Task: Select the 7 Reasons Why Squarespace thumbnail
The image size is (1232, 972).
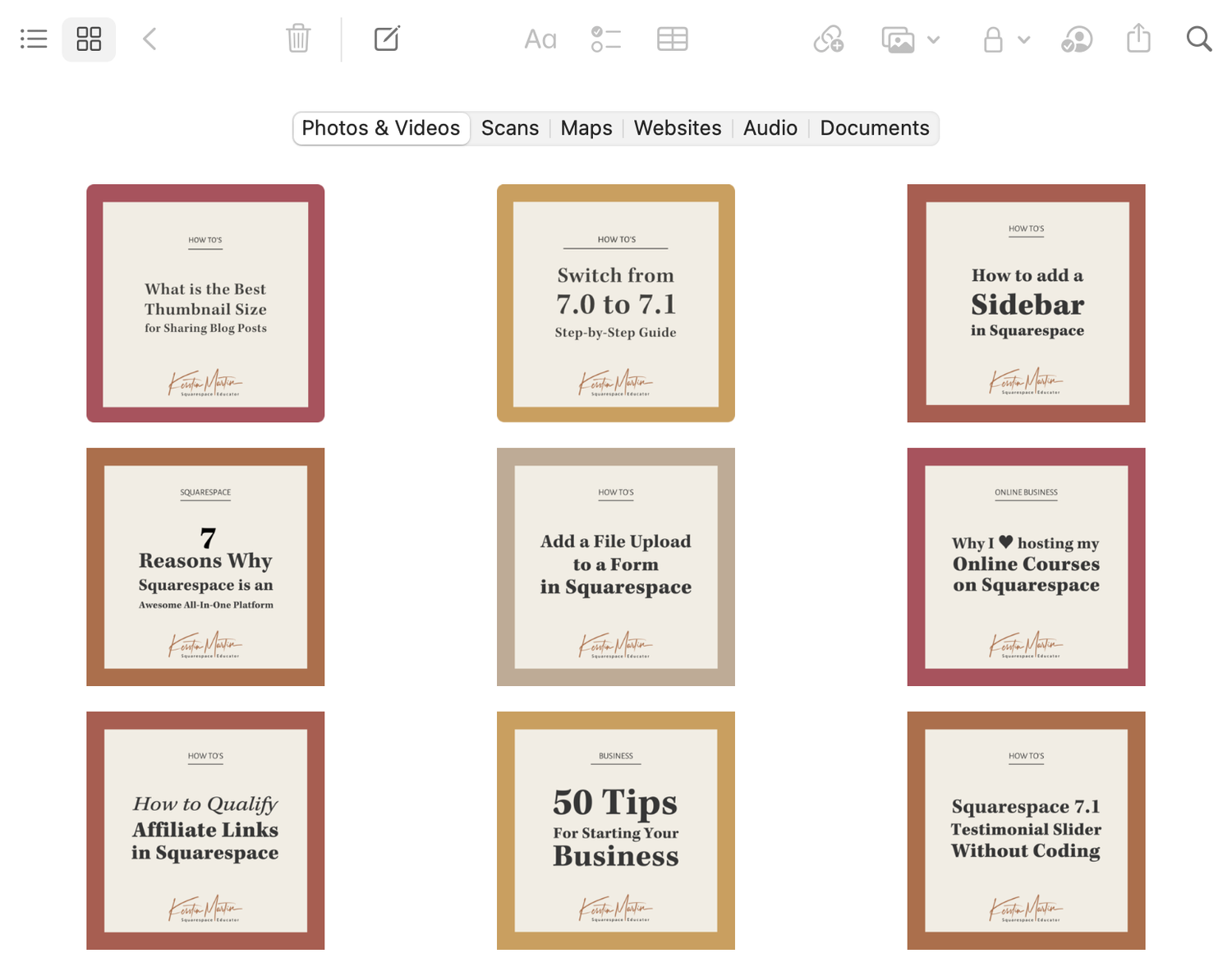Action: [x=205, y=567]
